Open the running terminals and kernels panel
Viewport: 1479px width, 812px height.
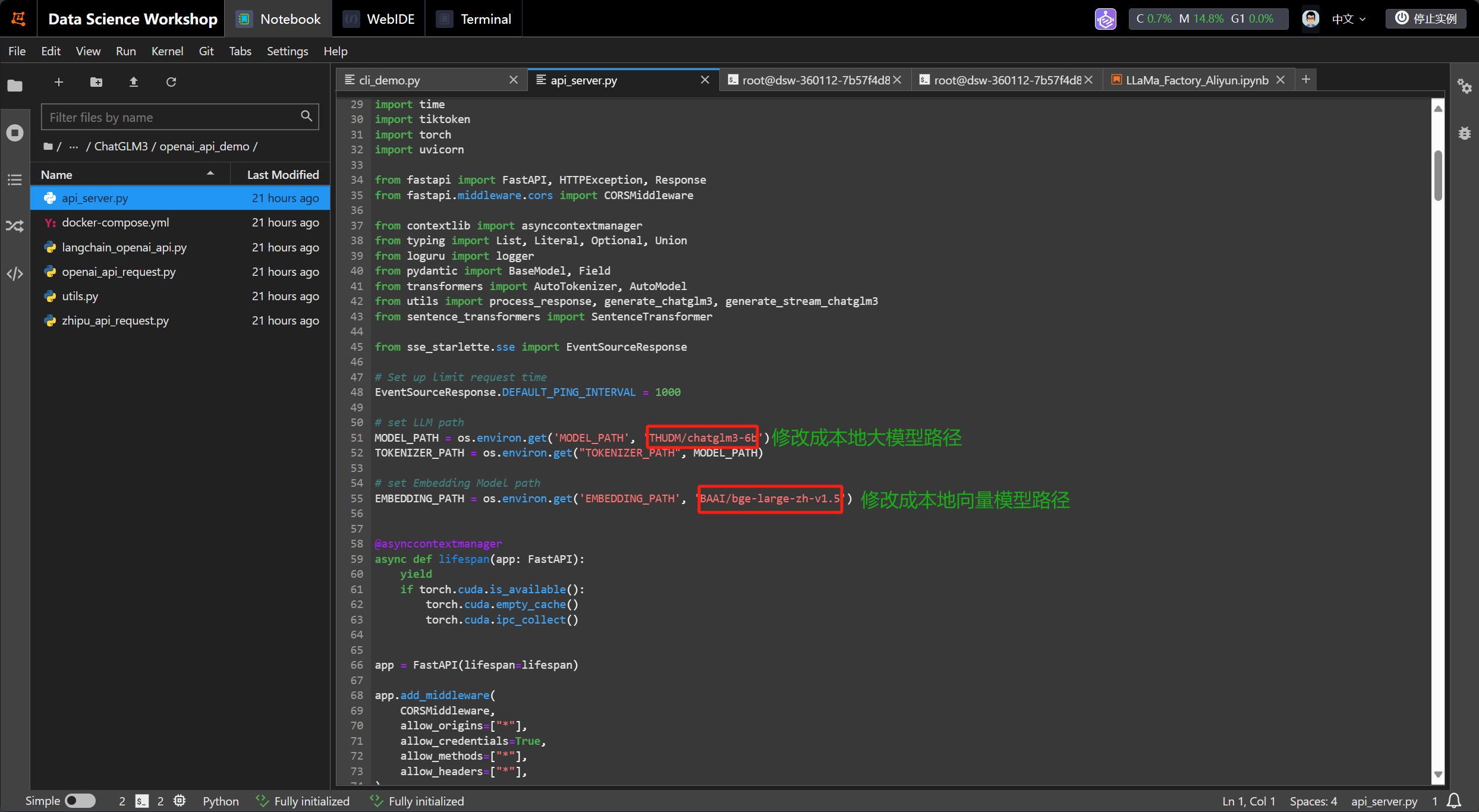(15, 133)
